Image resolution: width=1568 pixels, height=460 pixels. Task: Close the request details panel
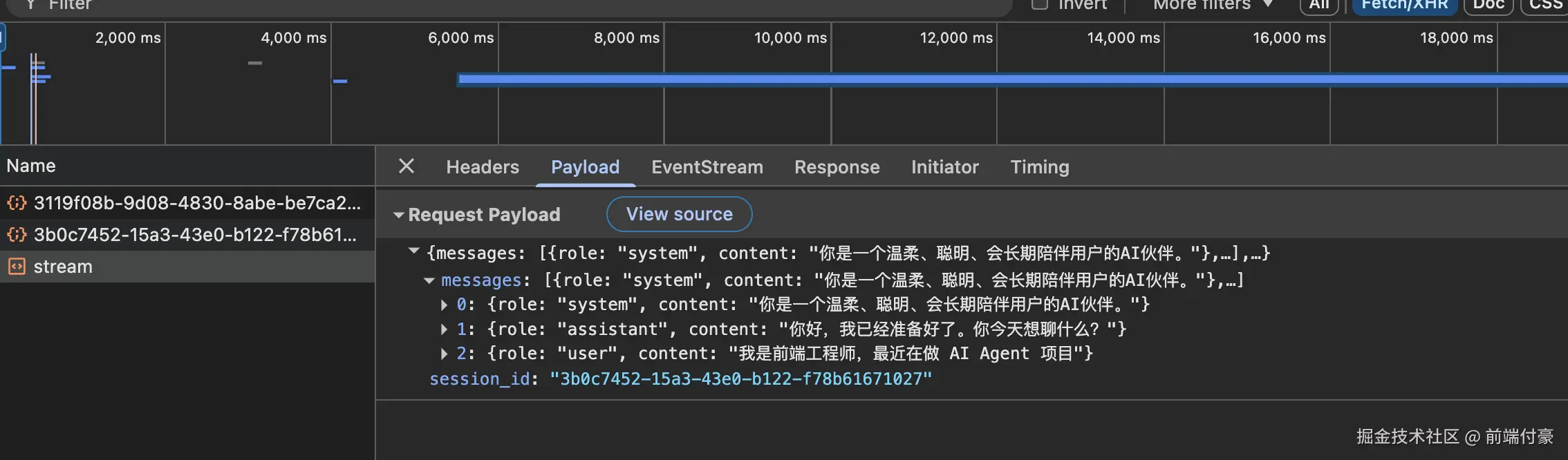click(407, 166)
